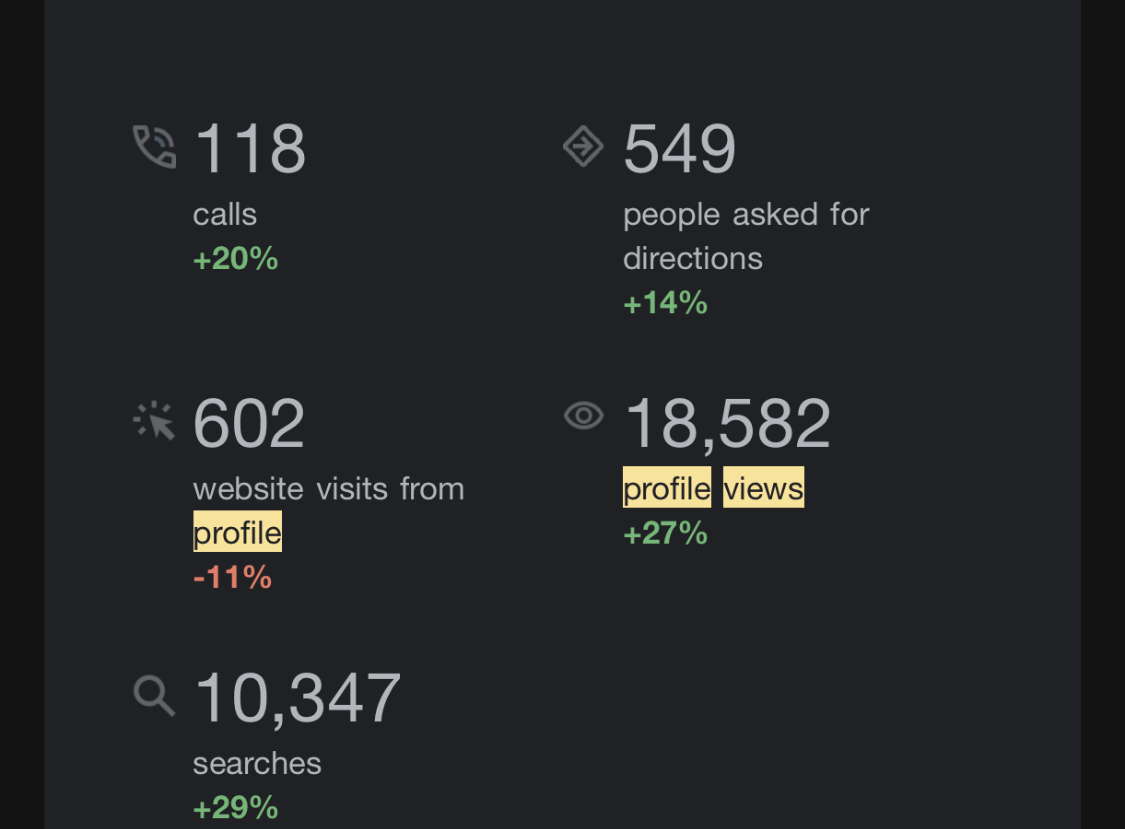Select the 602 website visits number
Viewport: 1125px width, 829px height.
pos(249,424)
